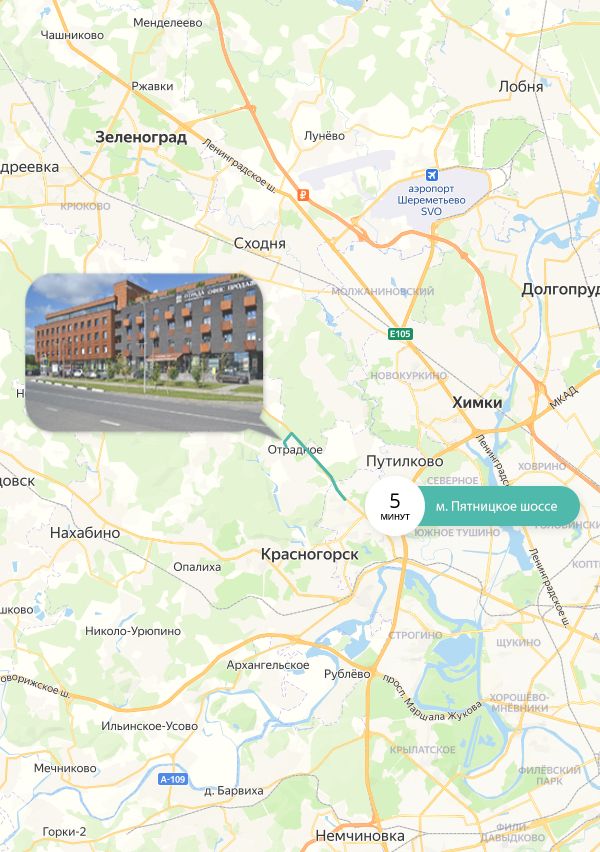Select the Красногорск city label

coord(310,554)
